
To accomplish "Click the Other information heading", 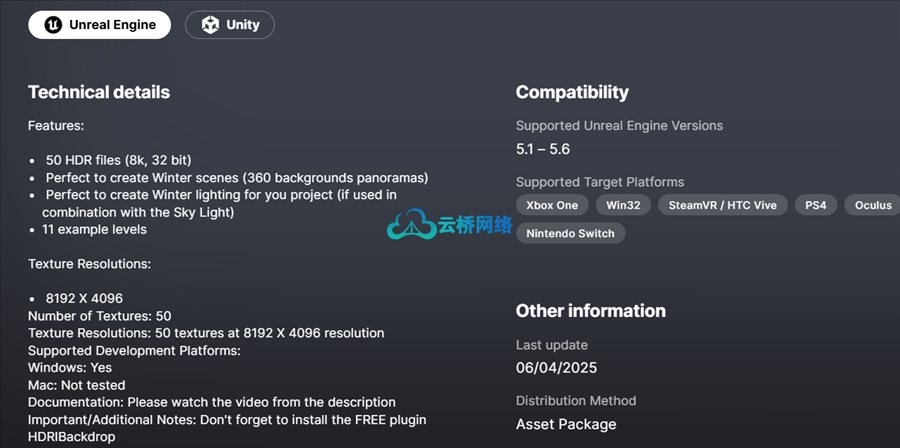I will pos(590,311).
